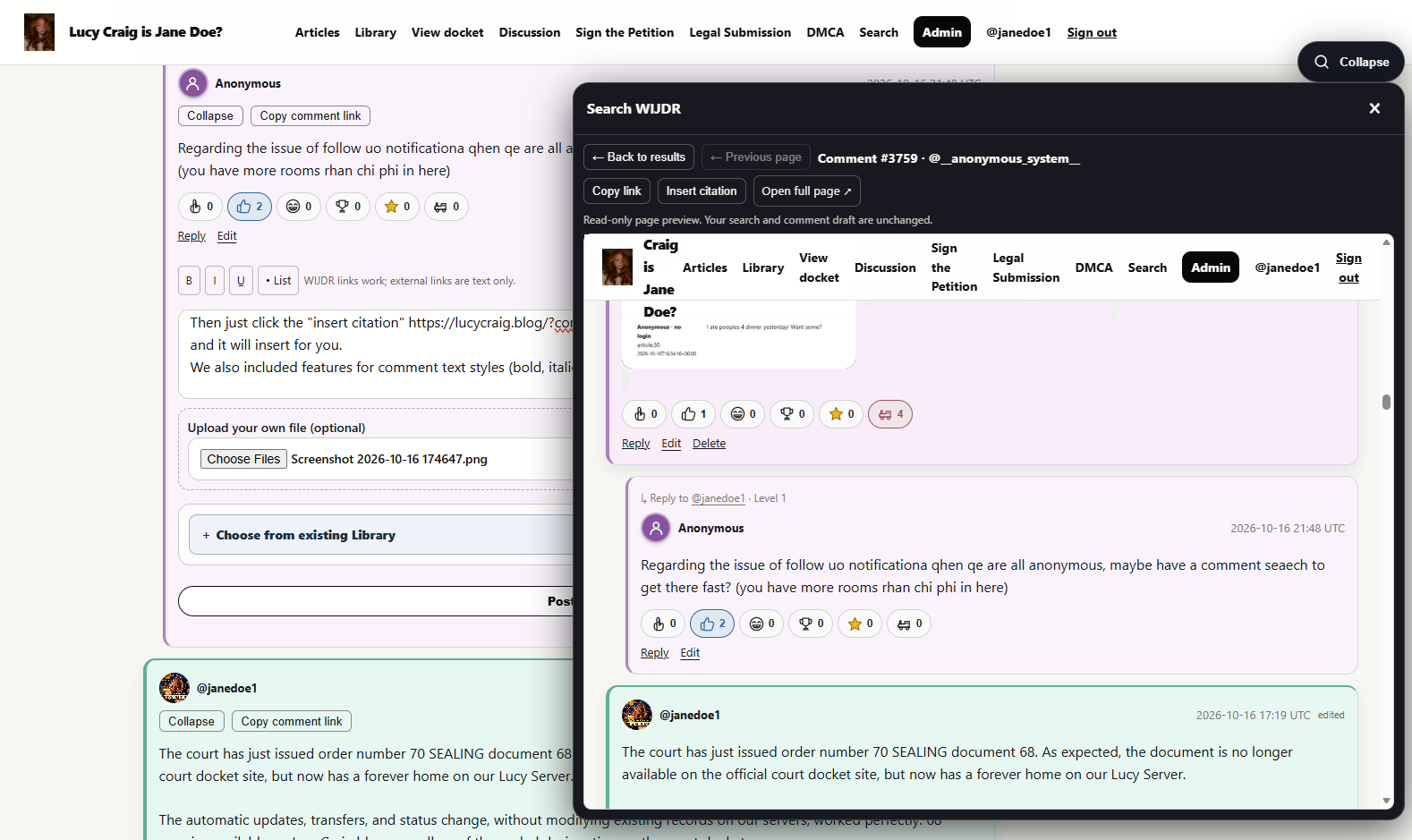
Task: Click the Delete link in preview comment
Action: click(x=709, y=444)
